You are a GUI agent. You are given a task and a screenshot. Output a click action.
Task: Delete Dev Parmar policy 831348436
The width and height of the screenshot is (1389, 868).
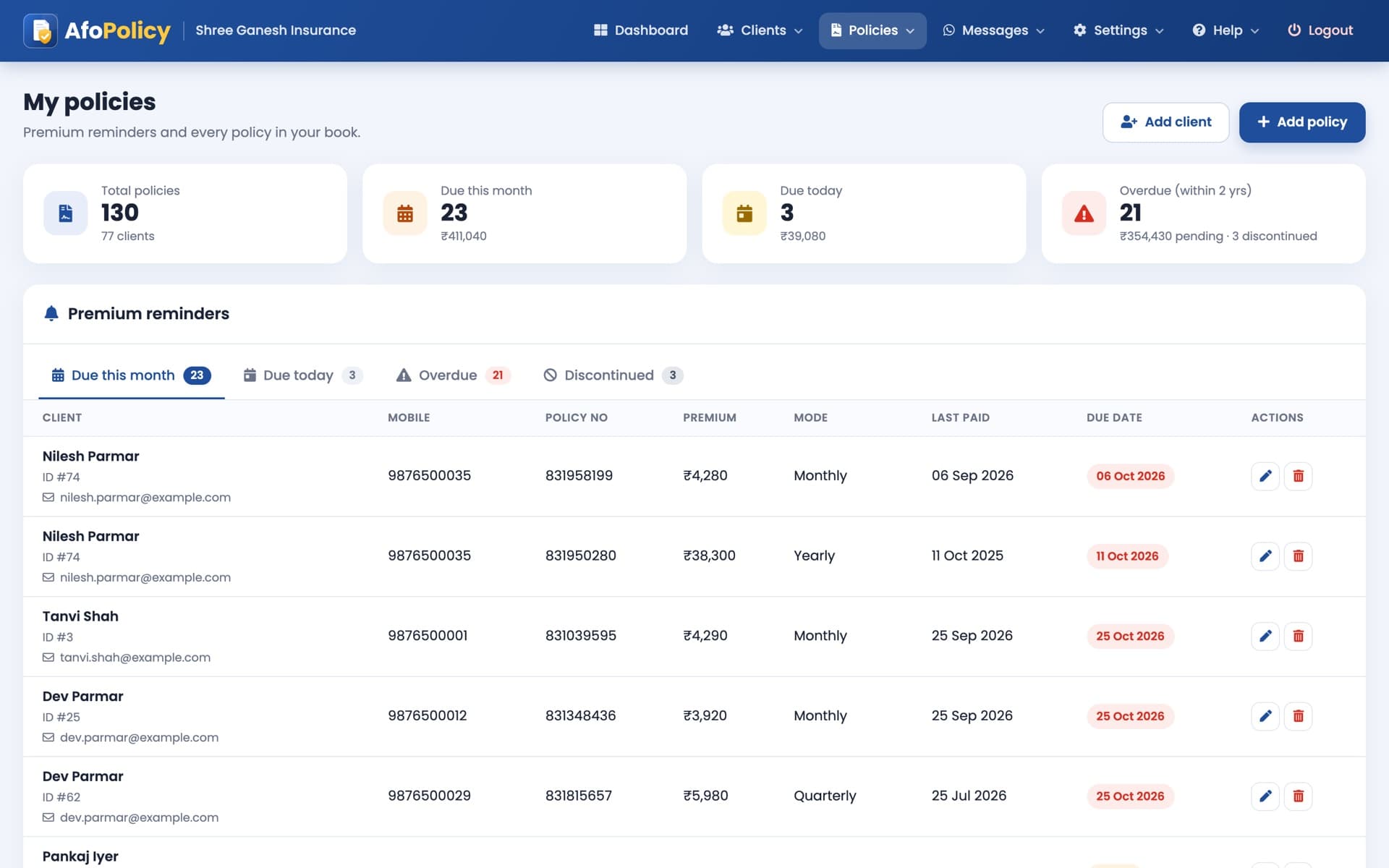1299,716
